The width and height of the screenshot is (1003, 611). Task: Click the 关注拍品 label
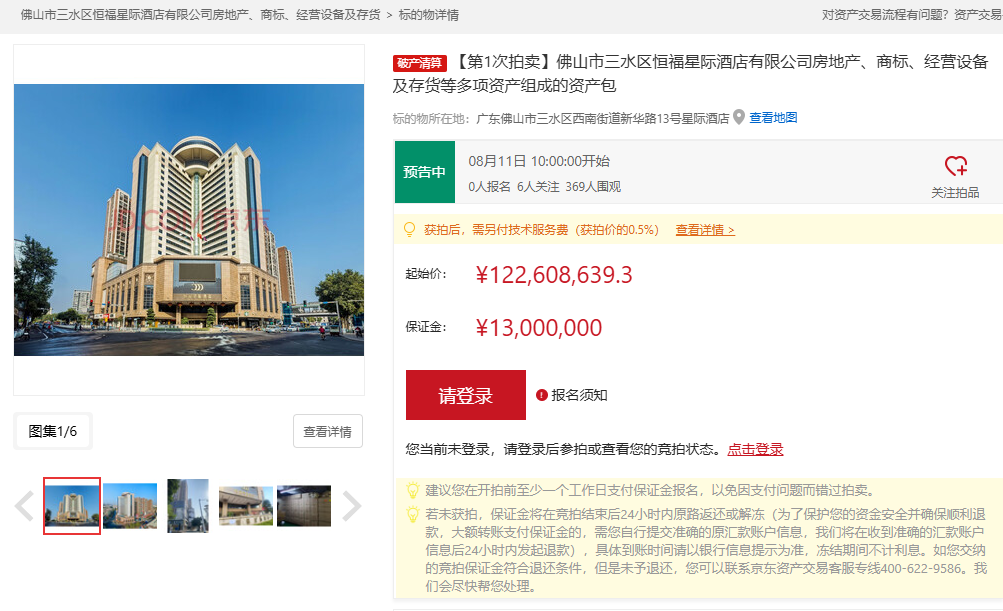955,193
